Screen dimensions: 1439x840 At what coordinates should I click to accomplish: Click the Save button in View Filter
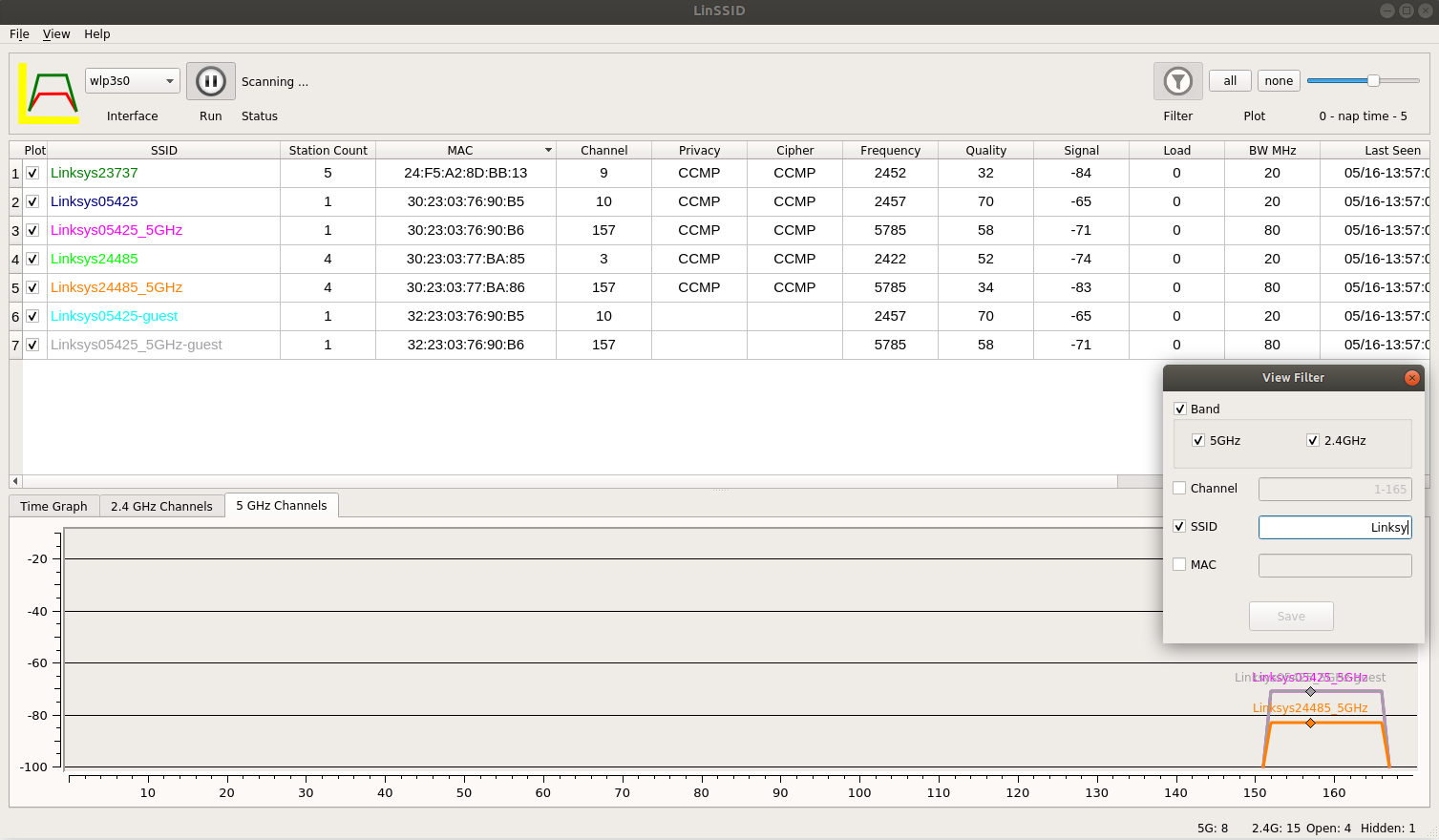coord(1291,617)
